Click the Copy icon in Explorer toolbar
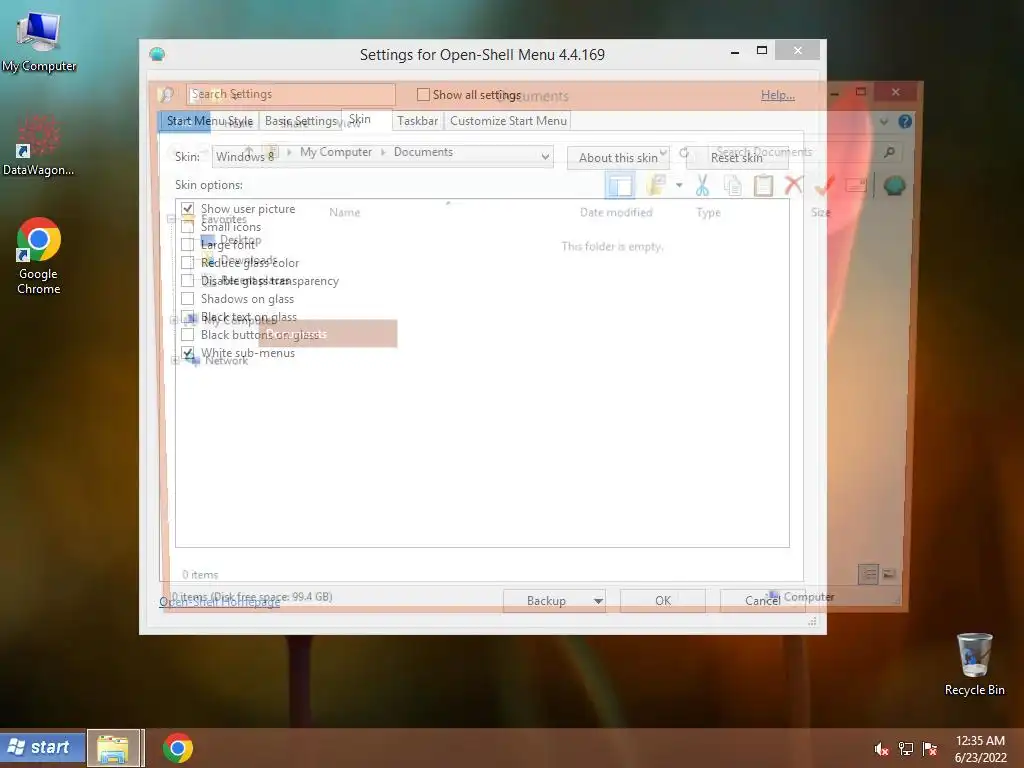The height and width of the screenshot is (768, 1024). click(x=733, y=185)
